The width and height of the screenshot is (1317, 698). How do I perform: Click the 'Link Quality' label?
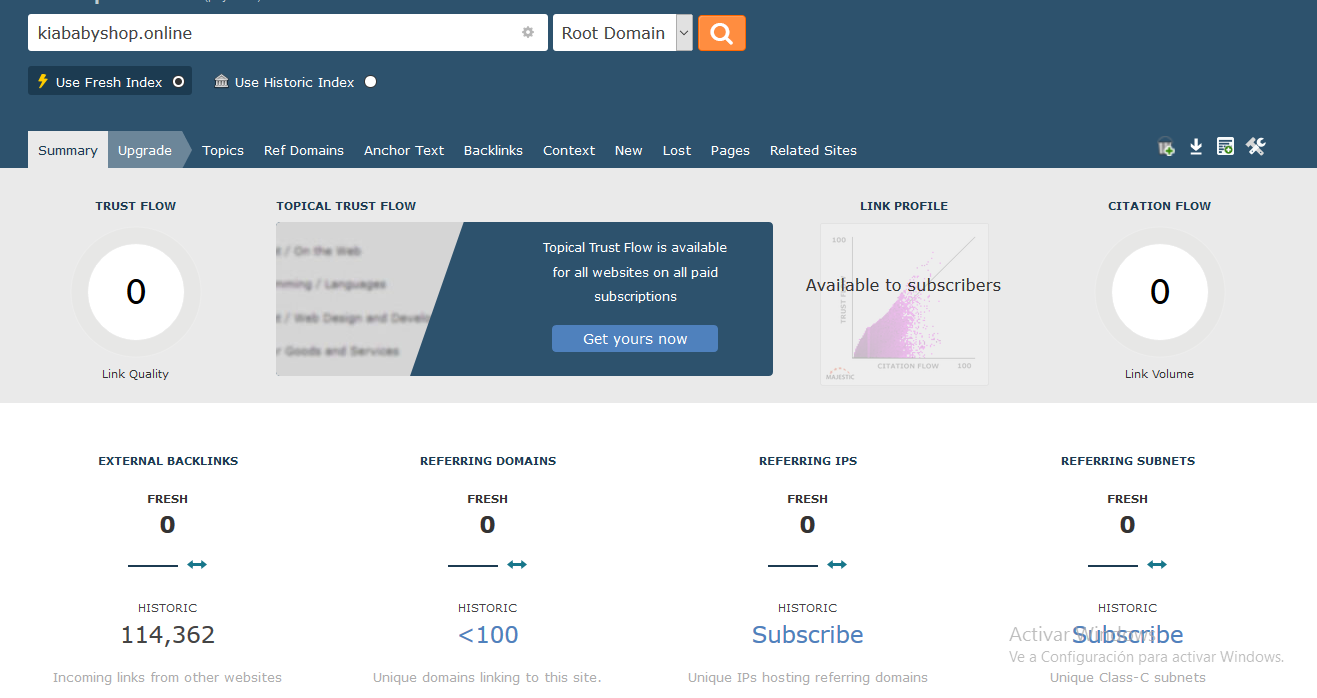click(136, 374)
